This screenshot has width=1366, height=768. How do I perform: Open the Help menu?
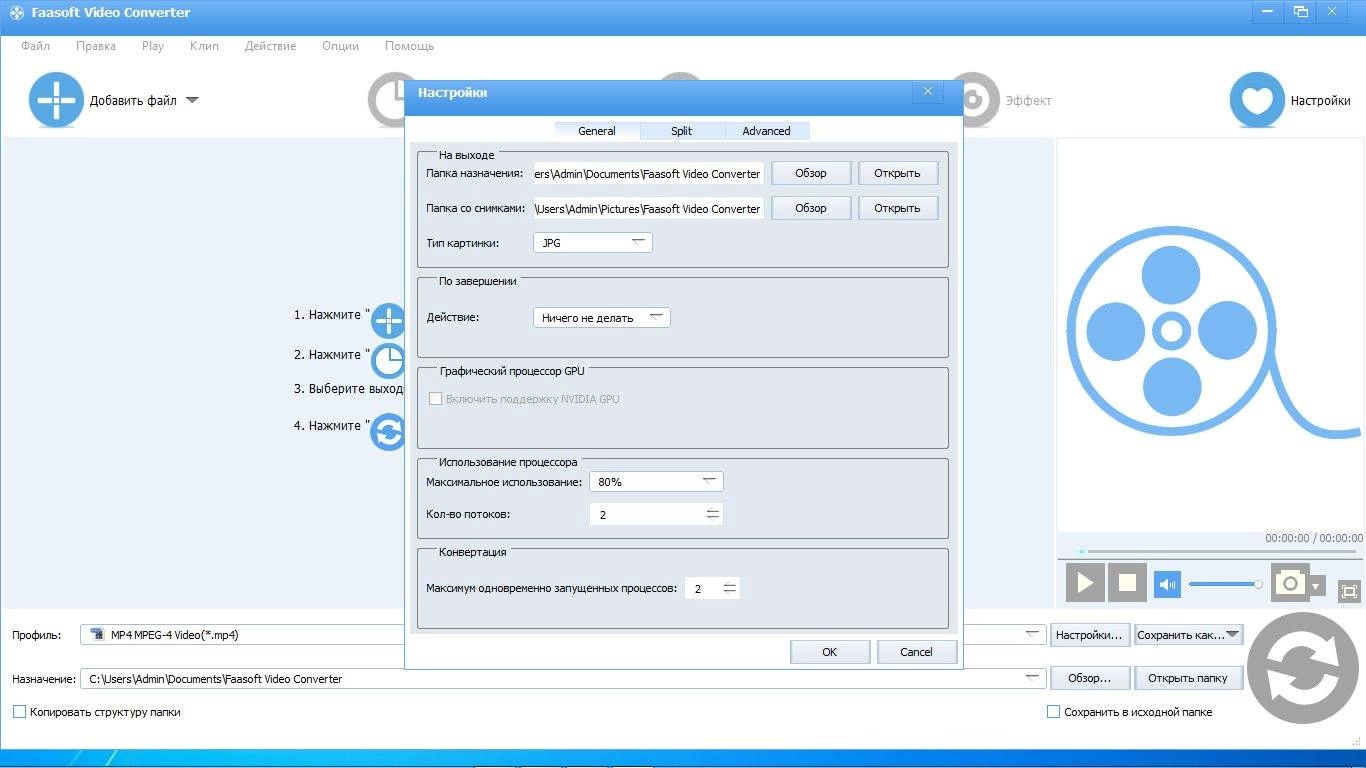coord(409,46)
